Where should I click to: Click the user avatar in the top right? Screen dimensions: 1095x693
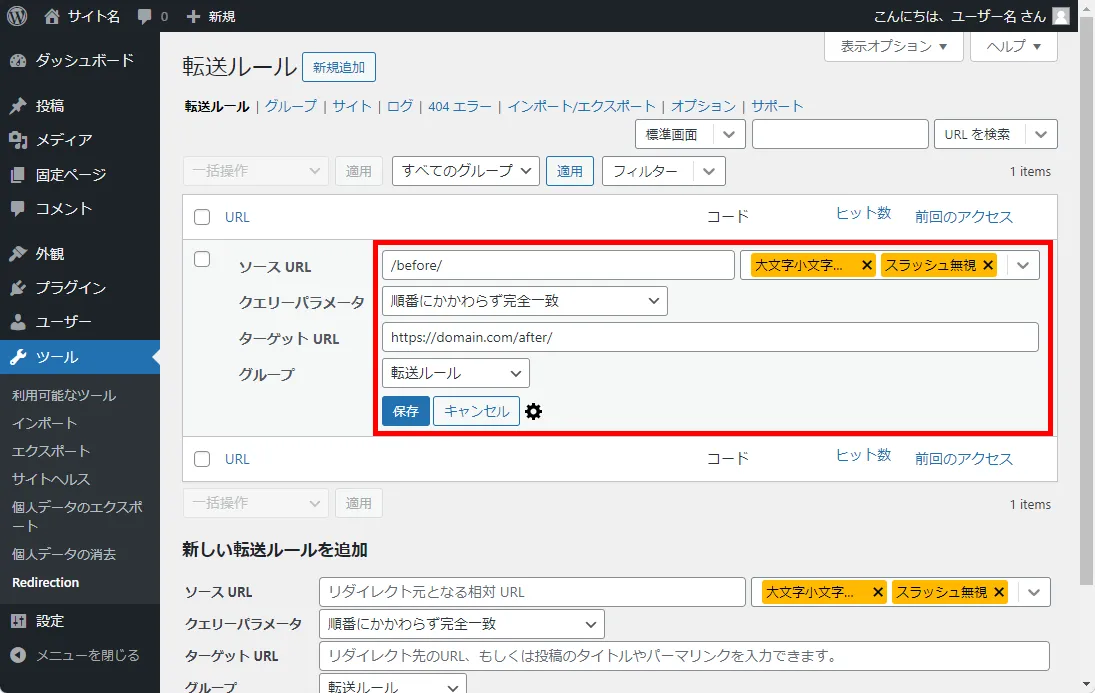coord(1062,15)
